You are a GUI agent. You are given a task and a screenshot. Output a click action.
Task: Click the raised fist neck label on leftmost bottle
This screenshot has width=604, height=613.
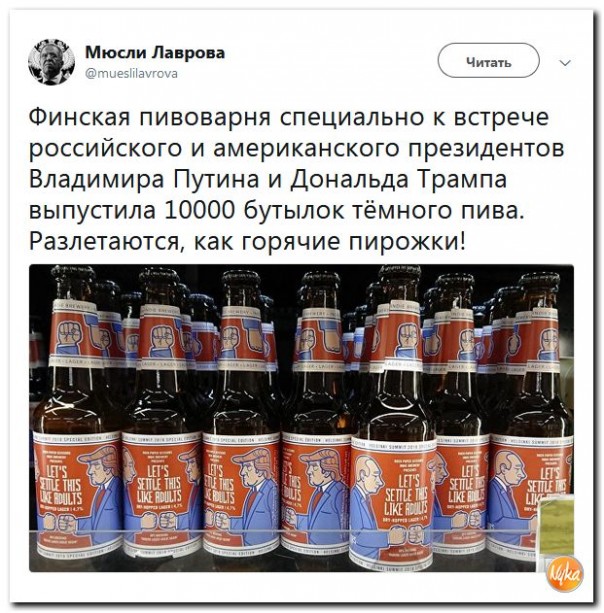pos(72,333)
